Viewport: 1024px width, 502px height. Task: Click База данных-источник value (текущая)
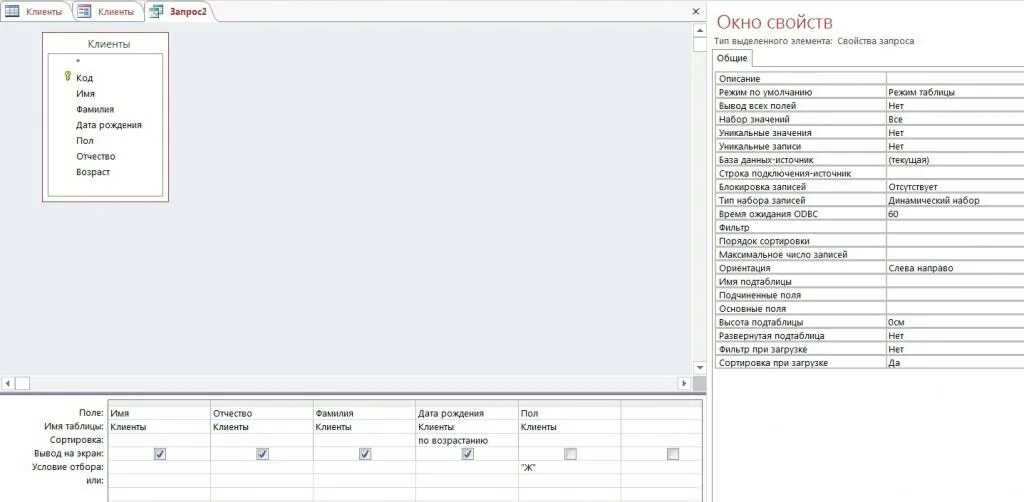coord(955,160)
